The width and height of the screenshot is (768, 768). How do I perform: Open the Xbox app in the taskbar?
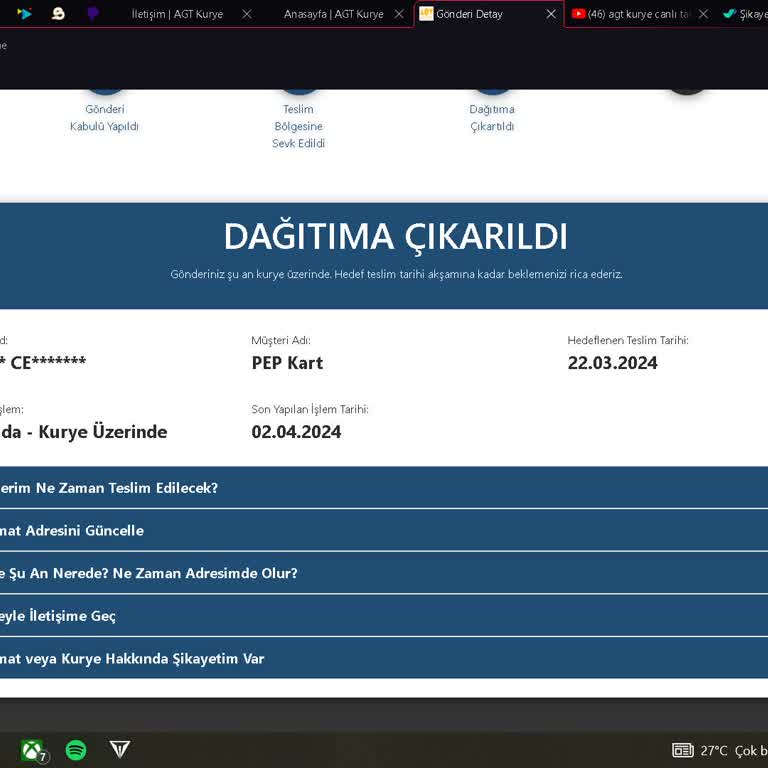click(33, 750)
